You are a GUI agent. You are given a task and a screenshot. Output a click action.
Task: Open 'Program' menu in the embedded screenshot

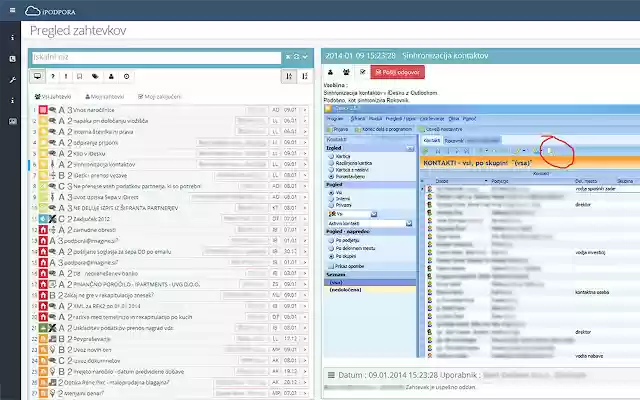click(335, 119)
